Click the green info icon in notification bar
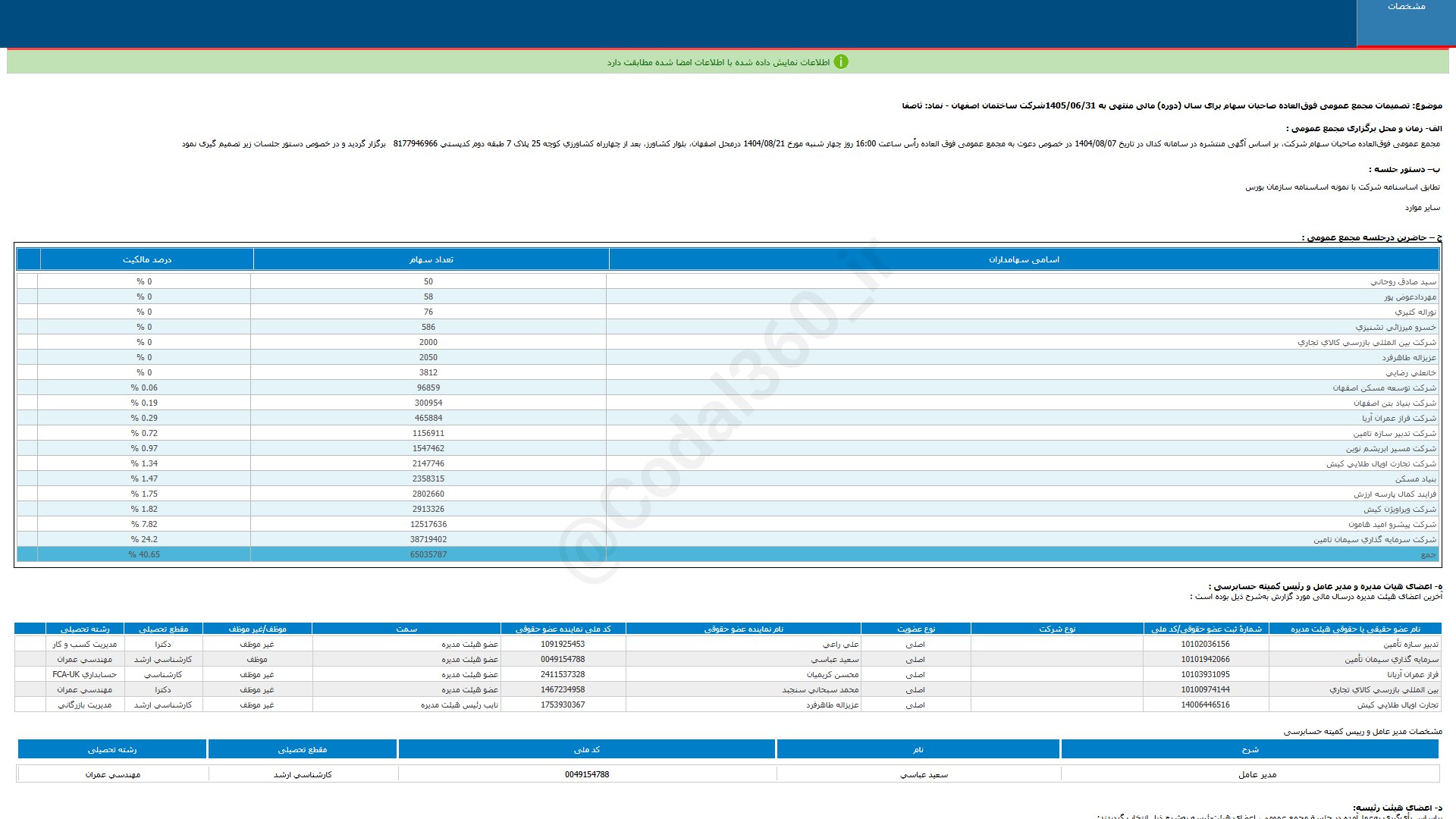The height and width of the screenshot is (819, 1456). pos(840,62)
